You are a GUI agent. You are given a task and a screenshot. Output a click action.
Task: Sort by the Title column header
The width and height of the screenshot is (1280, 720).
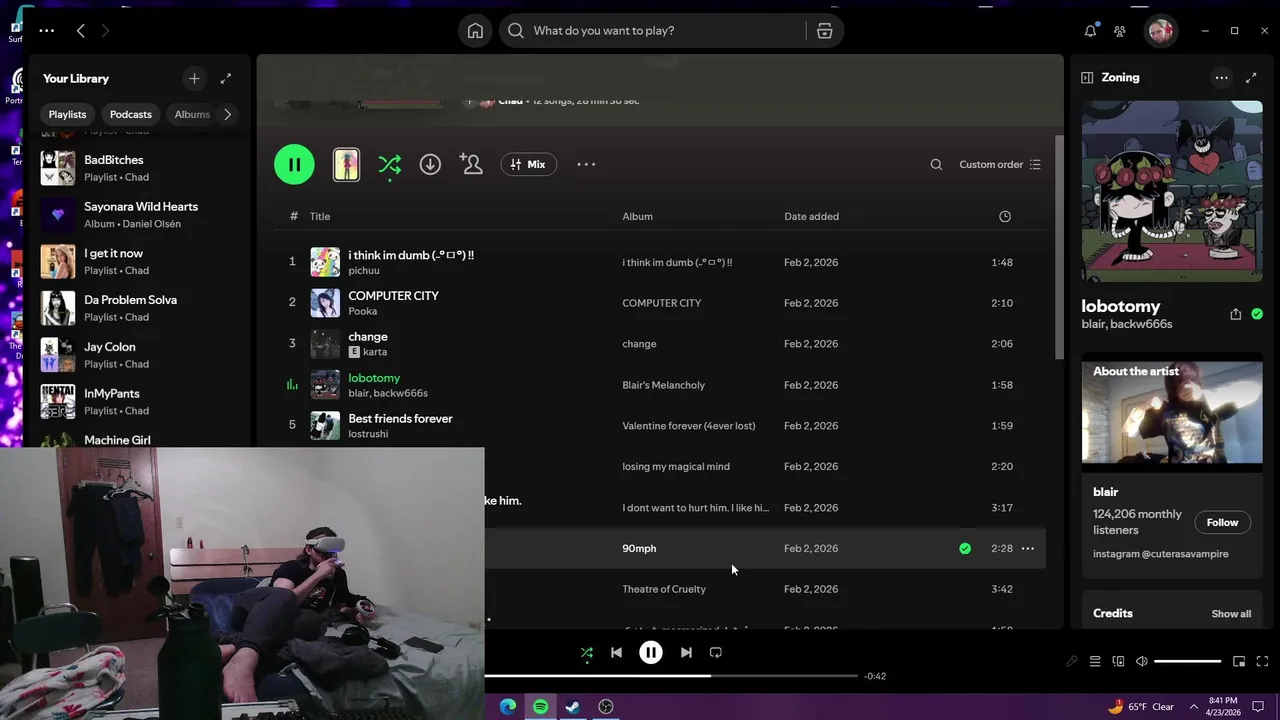(320, 216)
